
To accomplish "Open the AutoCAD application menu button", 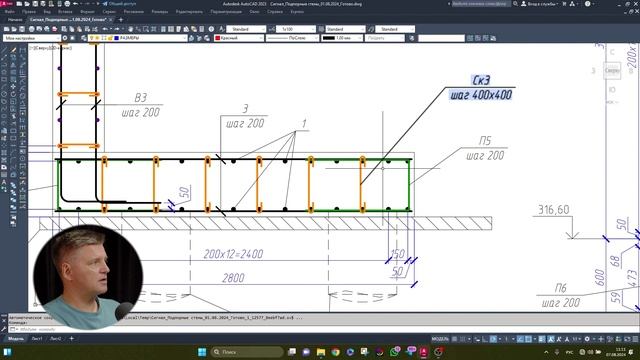I will coord(7,4).
